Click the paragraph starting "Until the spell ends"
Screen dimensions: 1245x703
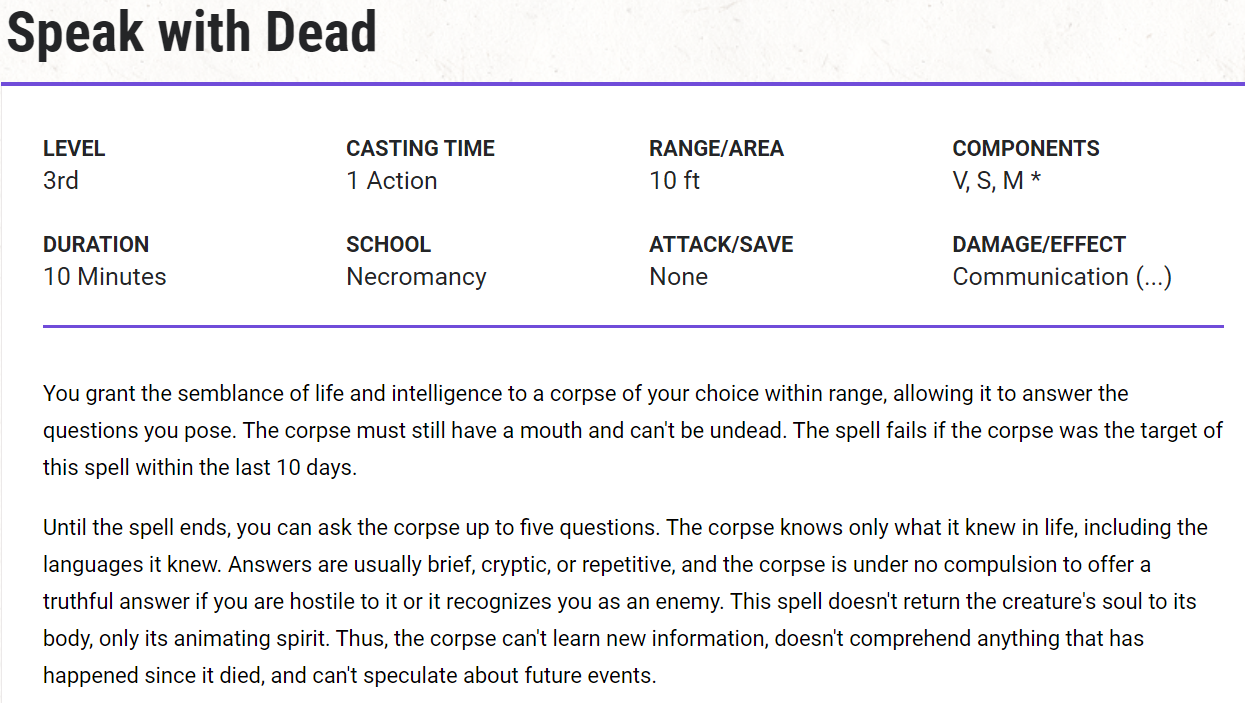point(632,601)
